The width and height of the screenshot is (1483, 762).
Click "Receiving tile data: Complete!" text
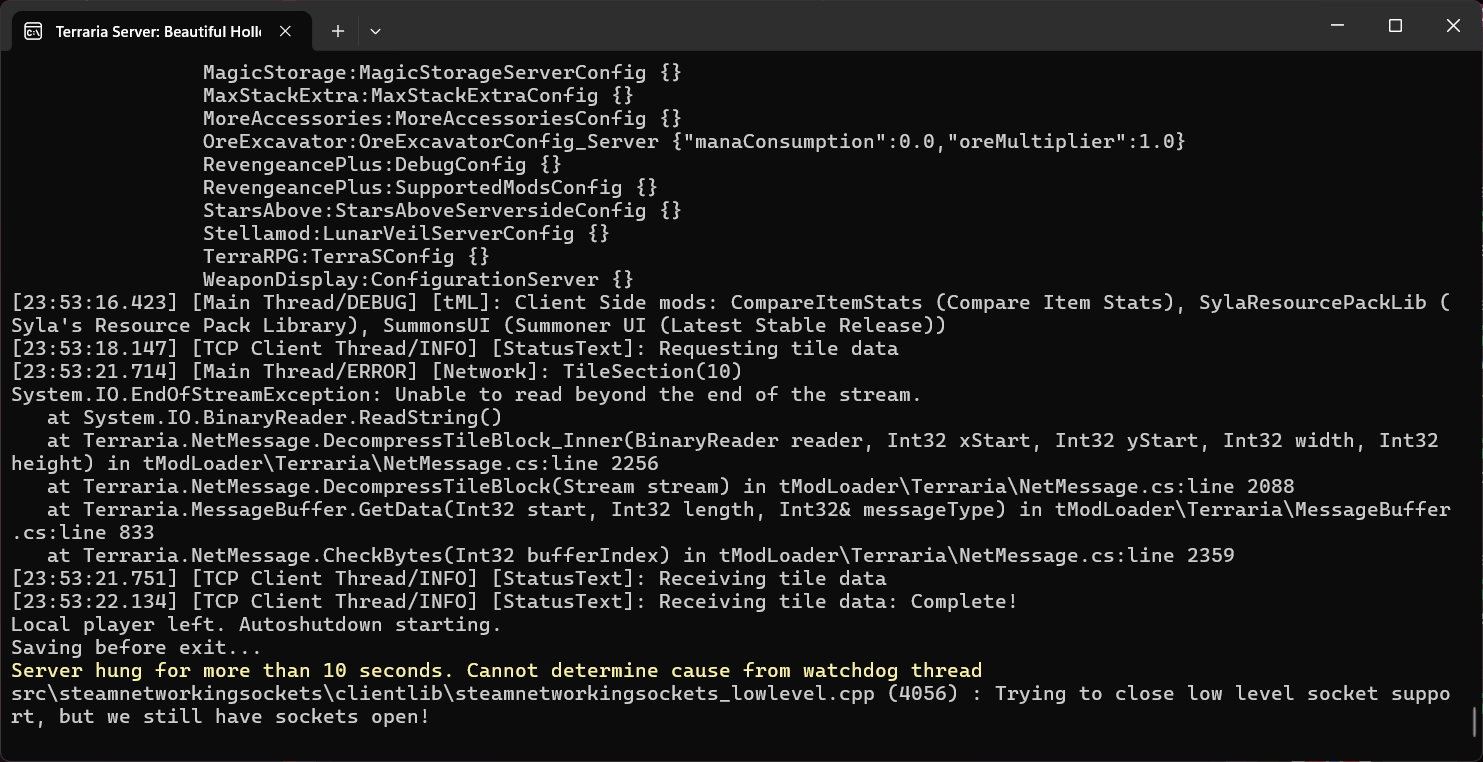pos(838,601)
